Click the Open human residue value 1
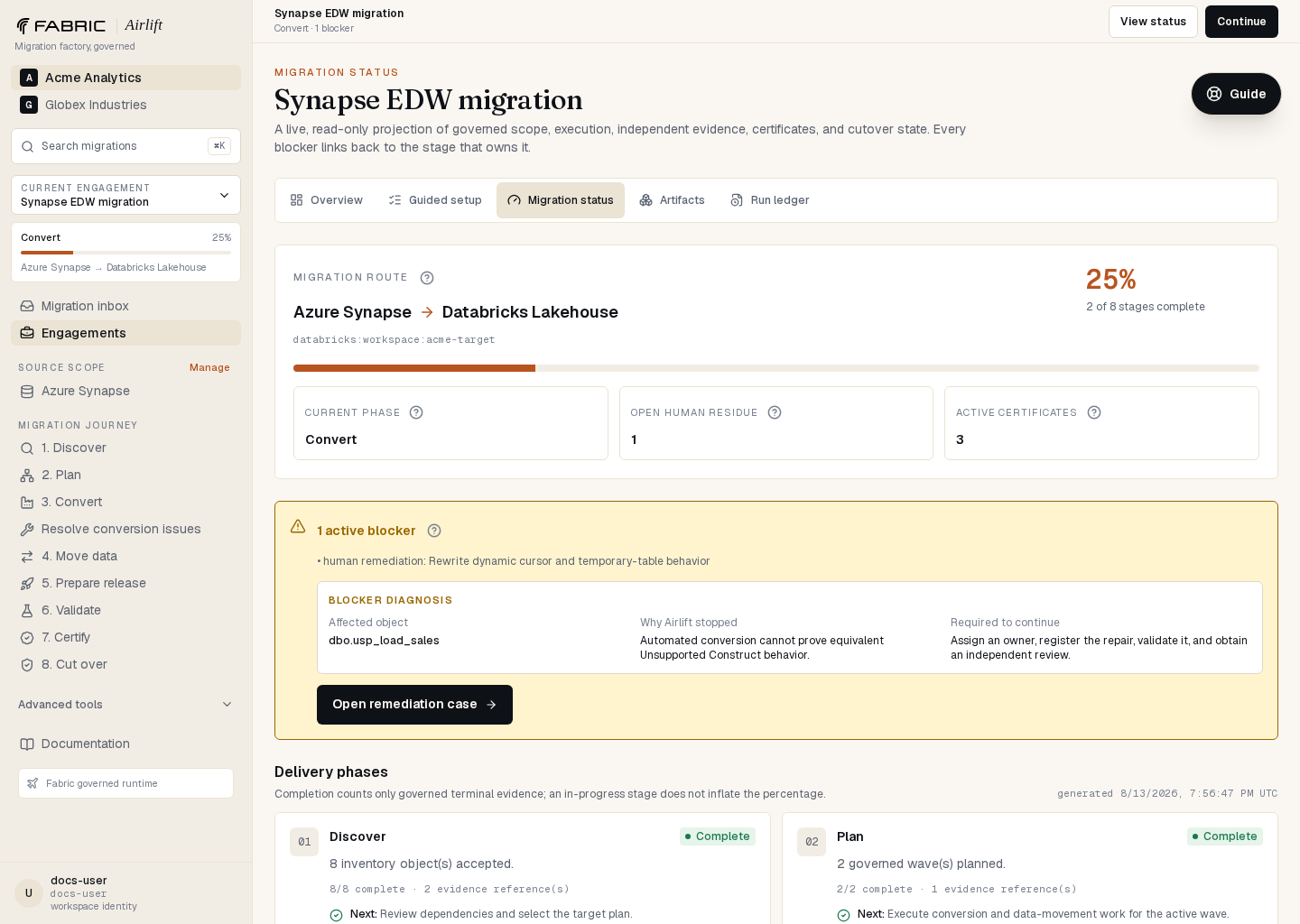The width and height of the screenshot is (1300, 924). click(634, 439)
